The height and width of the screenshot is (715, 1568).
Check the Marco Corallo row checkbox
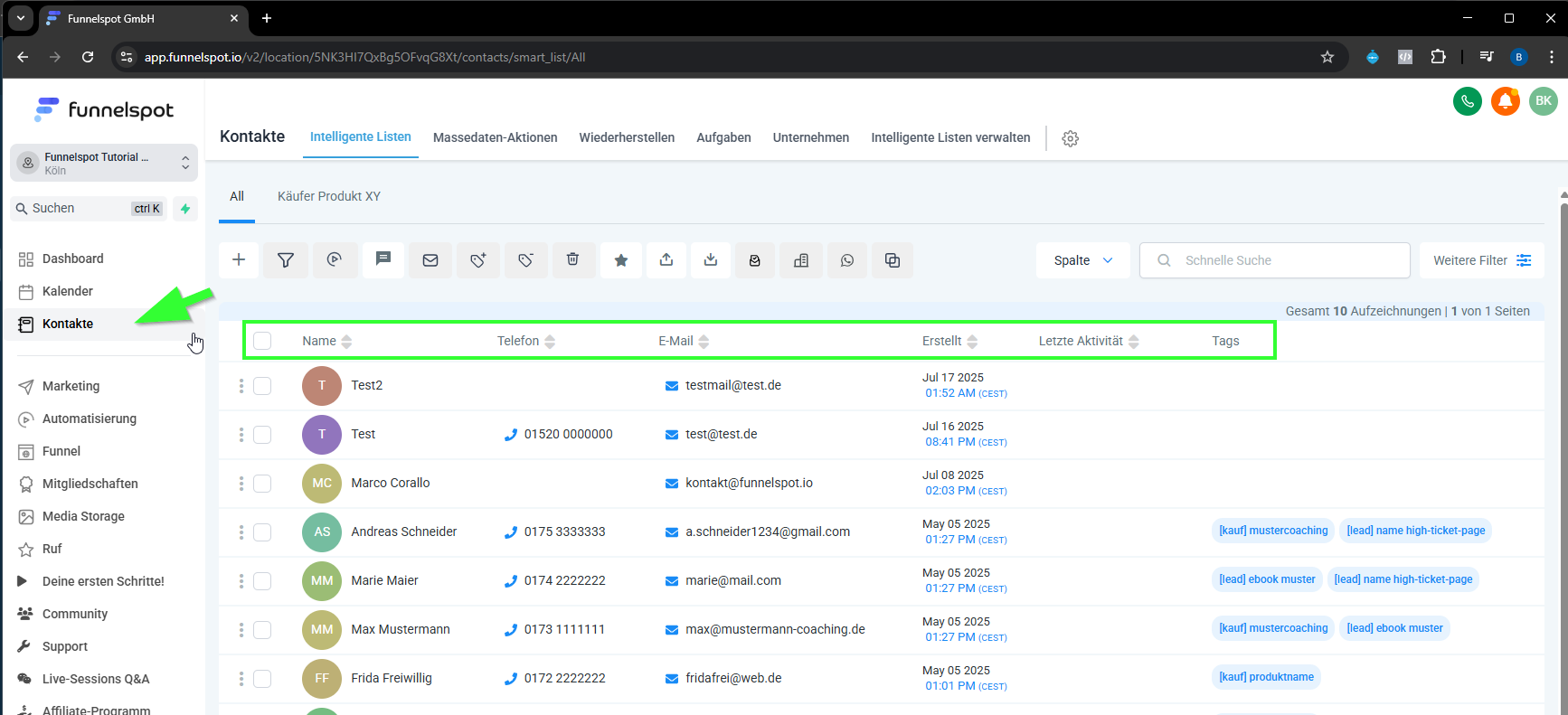tap(262, 484)
